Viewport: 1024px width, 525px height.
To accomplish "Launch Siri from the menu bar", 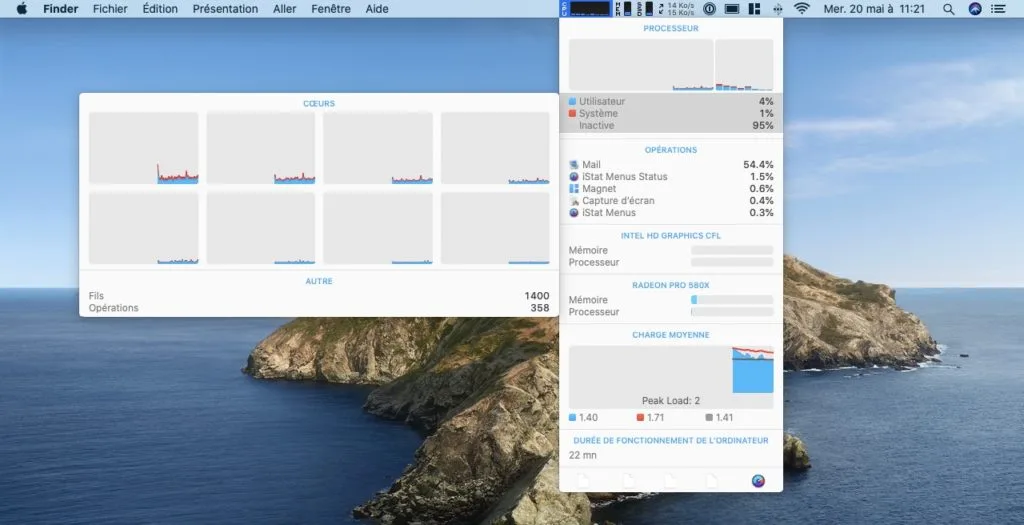I will coord(974,8).
